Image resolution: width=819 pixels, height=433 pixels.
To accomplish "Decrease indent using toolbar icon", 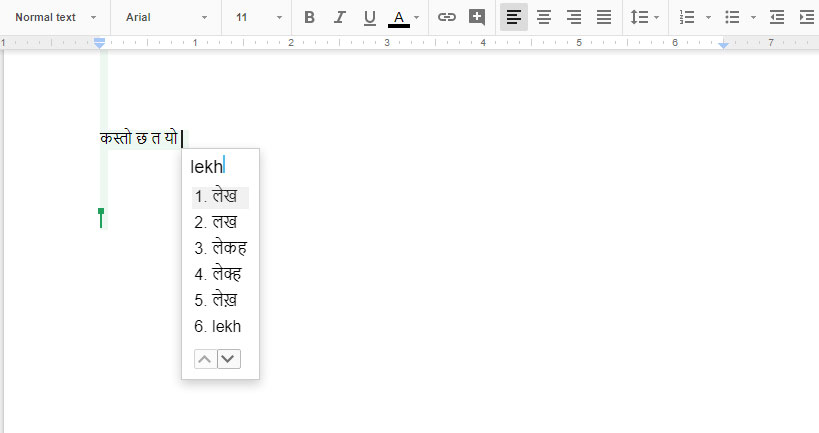I will tap(777, 17).
